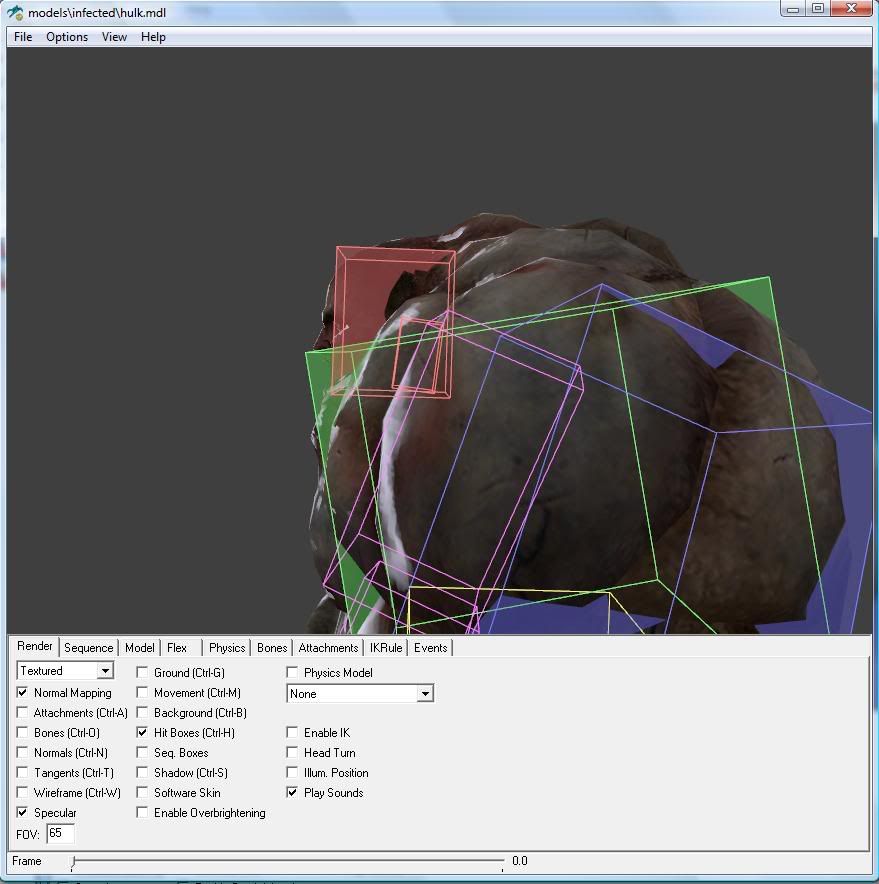Image resolution: width=879 pixels, height=884 pixels.
Task: Minimize the model viewer window
Action: (x=793, y=8)
